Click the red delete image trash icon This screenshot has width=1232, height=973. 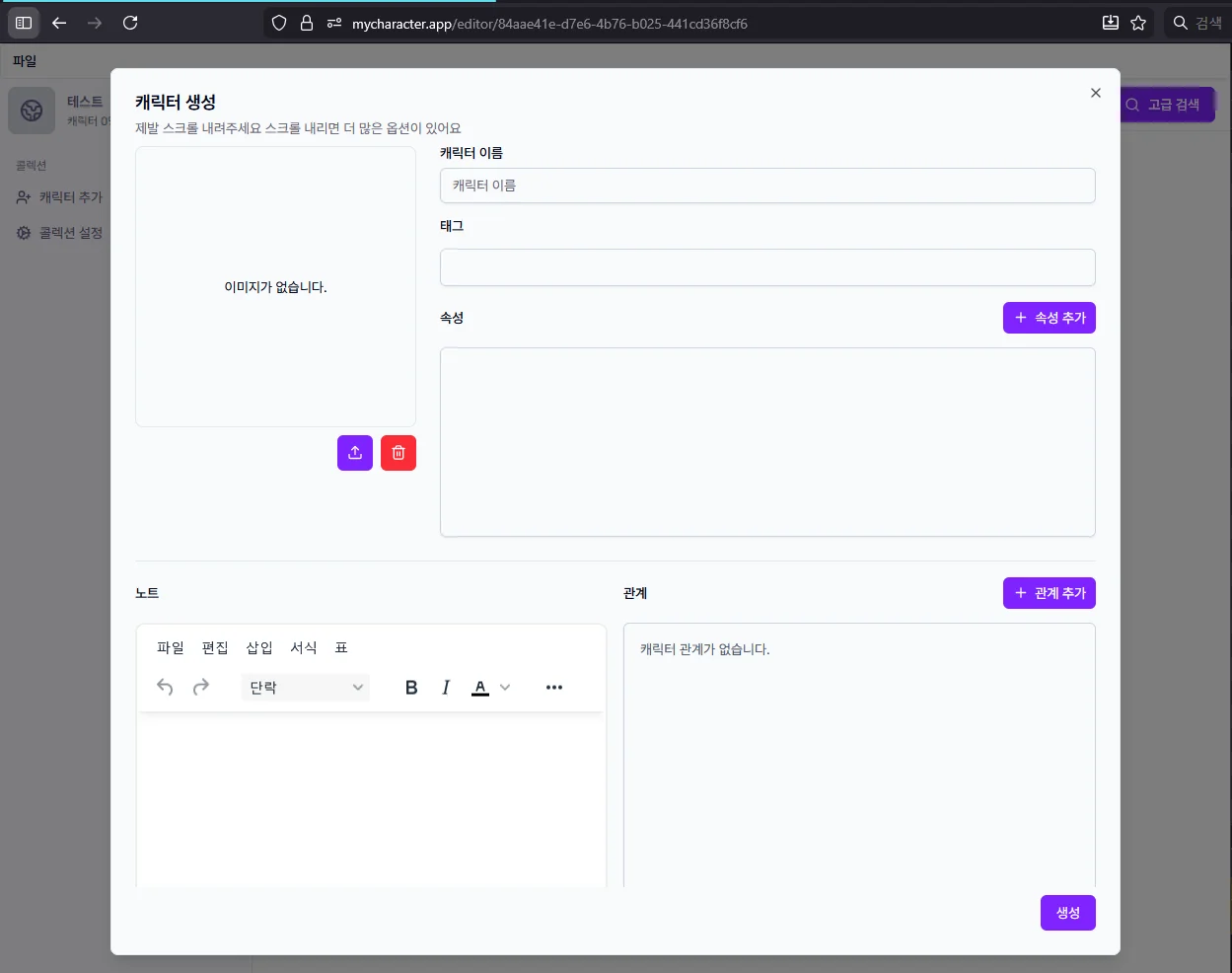[399, 453]
